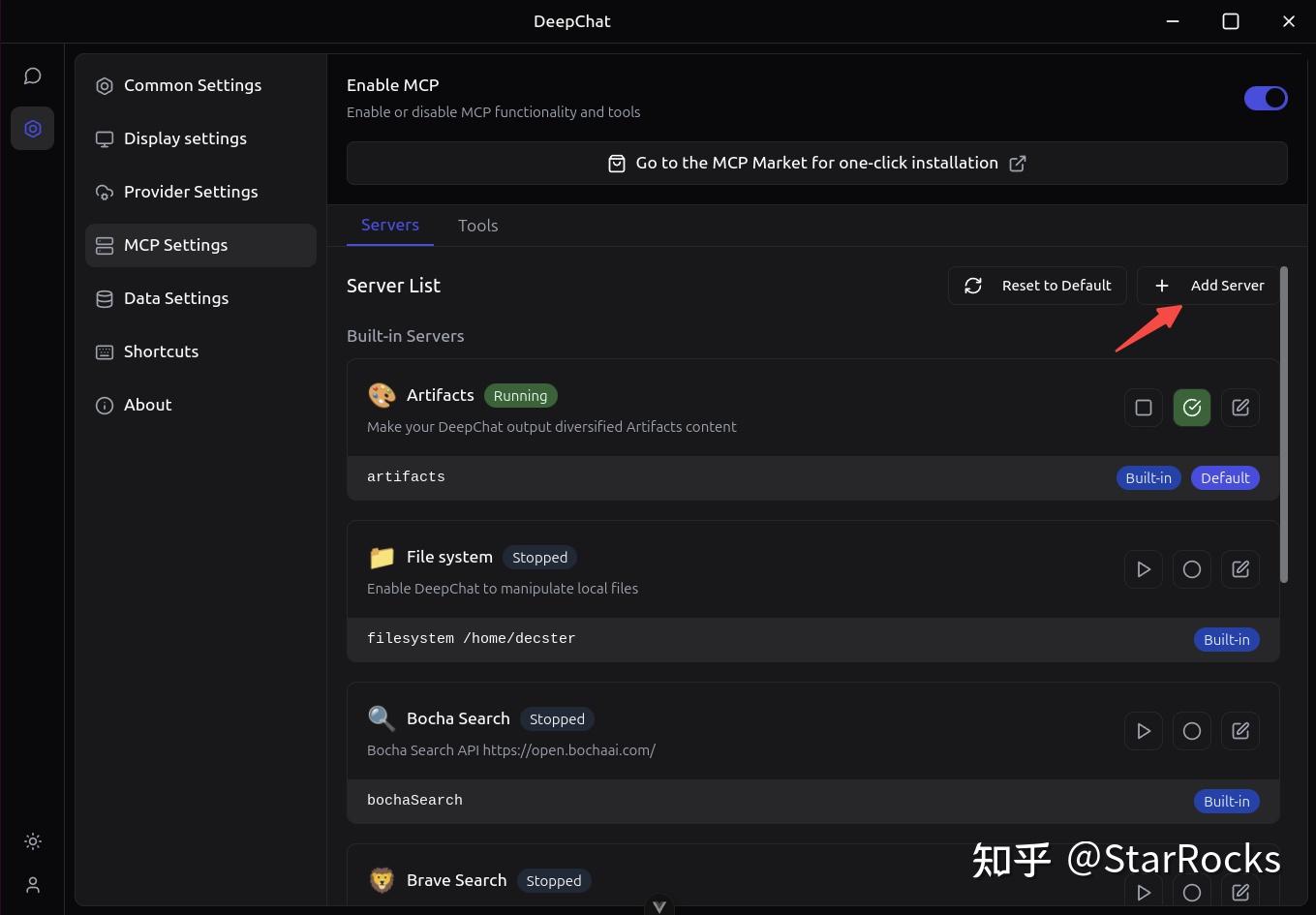The height and width of the screenshot is (915, 1316).
Task: Edit the File system server configuration
Action: coord(1240,568)
